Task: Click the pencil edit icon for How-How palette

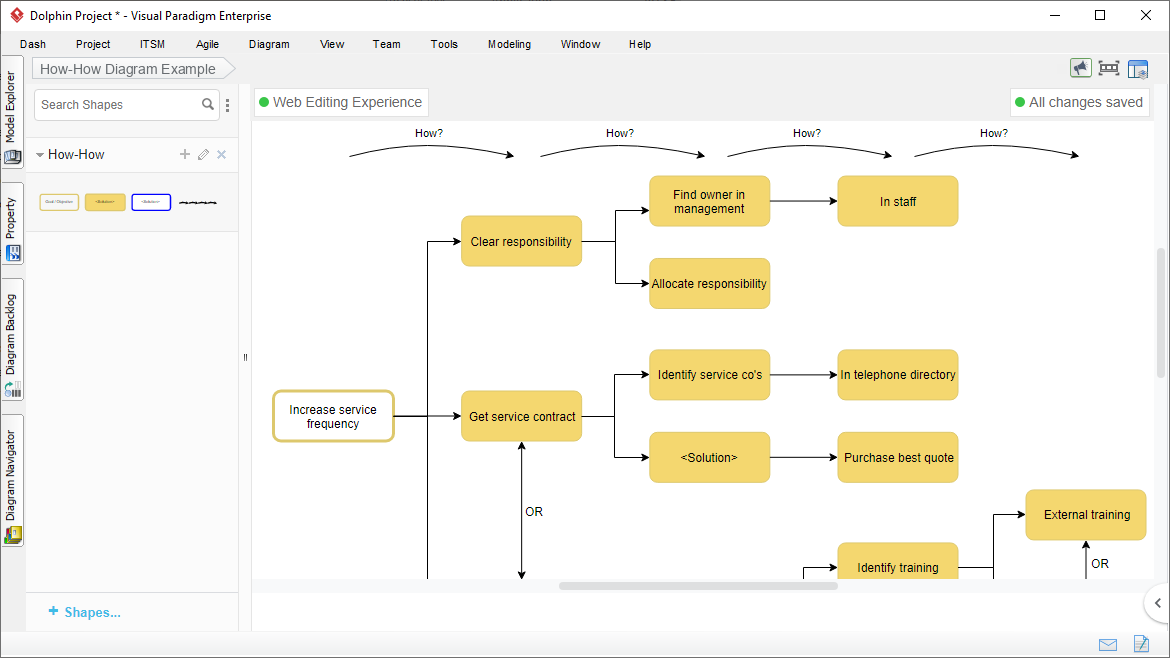Action: click(x=203, y=154)
